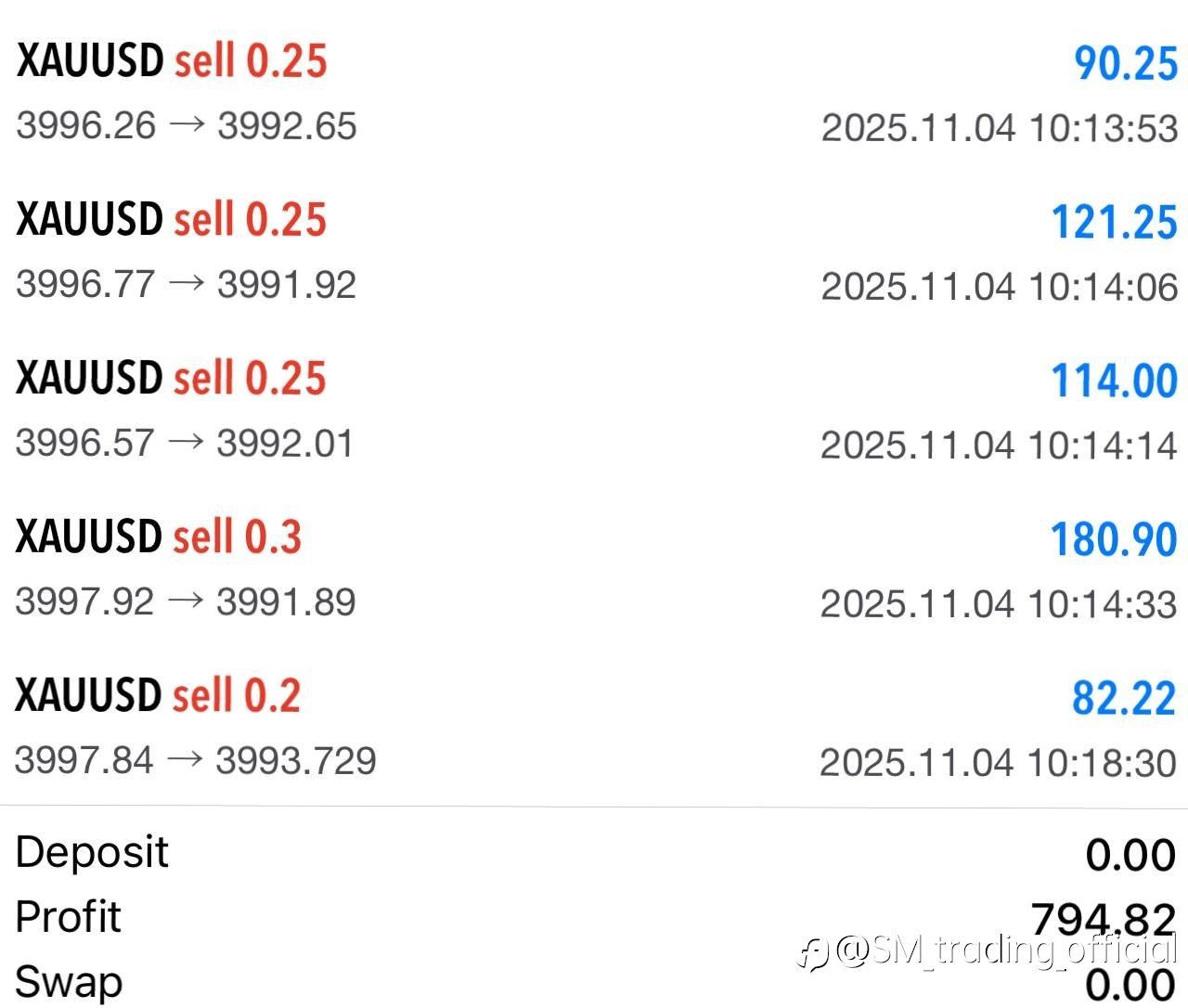Tap the 3996.77 → 3991.92 price line
Viewport: 1188px width, 1008px height.
pyautogui.click(x=186, y=285)
